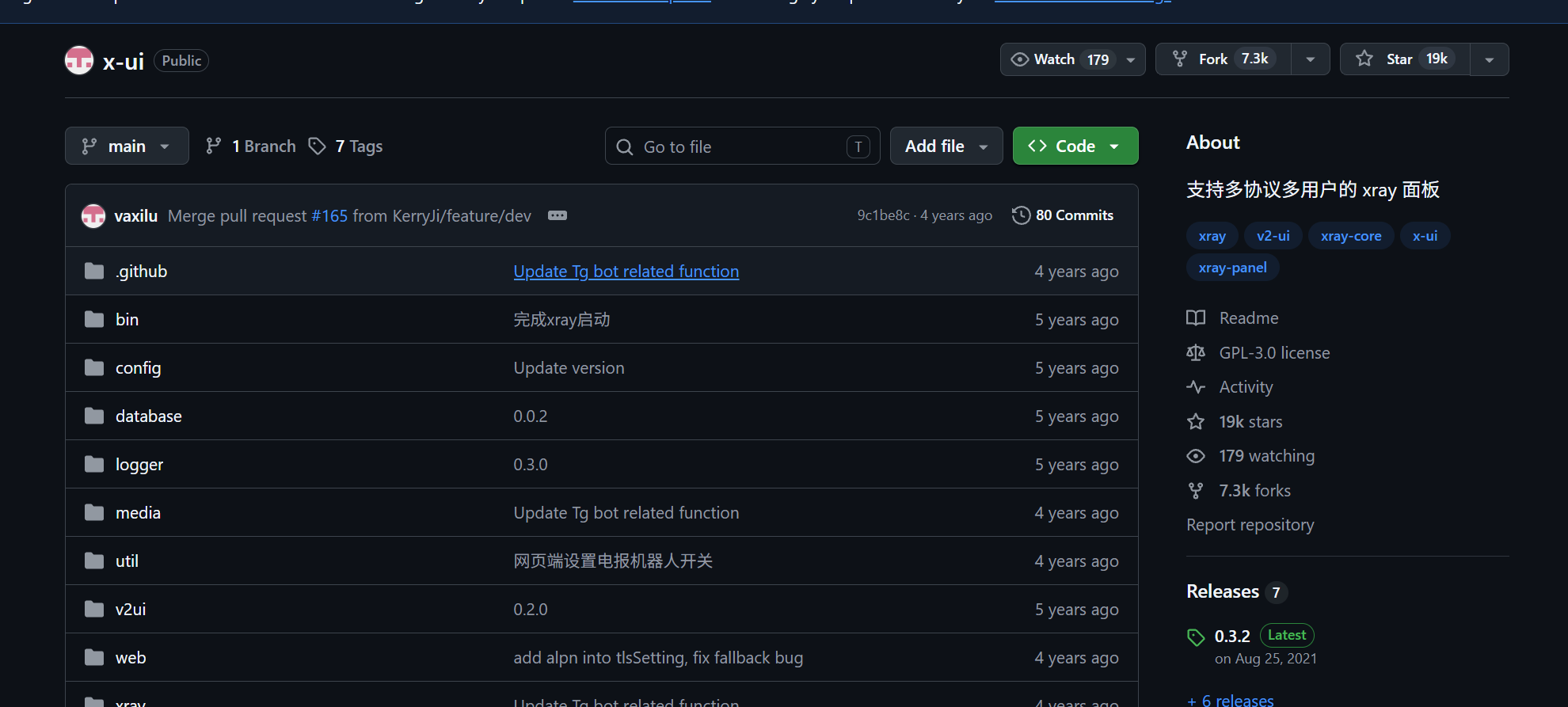Click the 9c1be8c commit hash

point(884,215)
